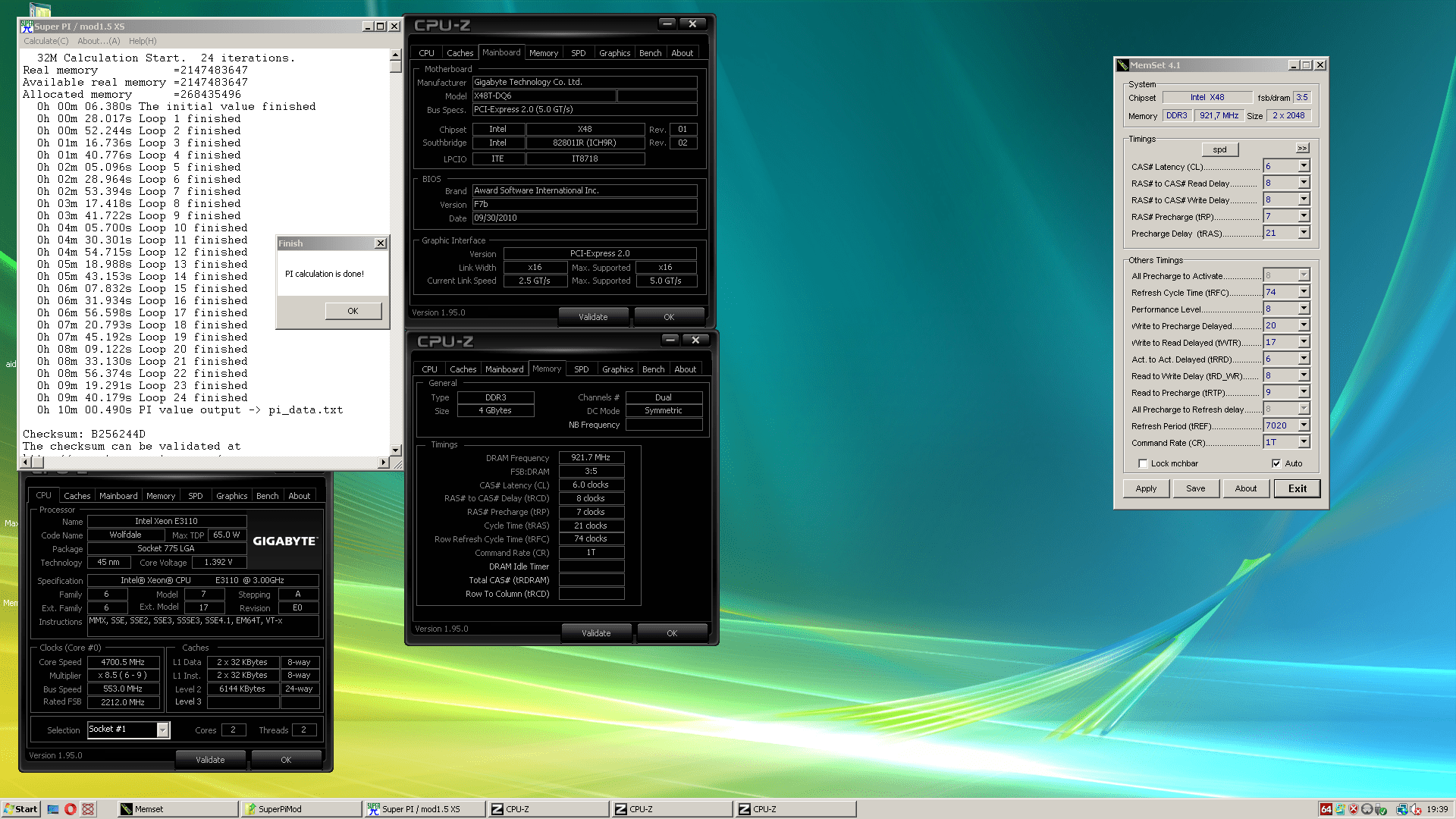1456x819 pixels.
Task: Open Command Rate (CR) dropdown
Action: [1304, 442]
